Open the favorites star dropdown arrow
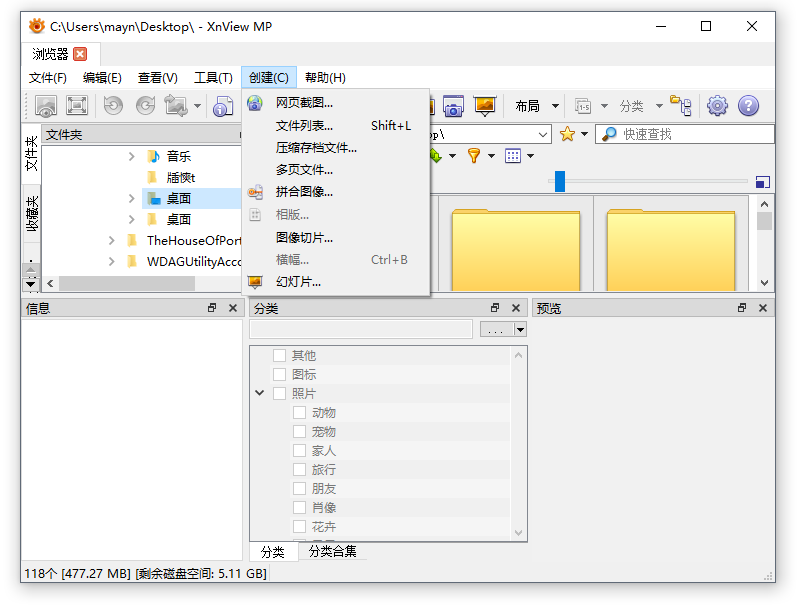 coord(584,134)
